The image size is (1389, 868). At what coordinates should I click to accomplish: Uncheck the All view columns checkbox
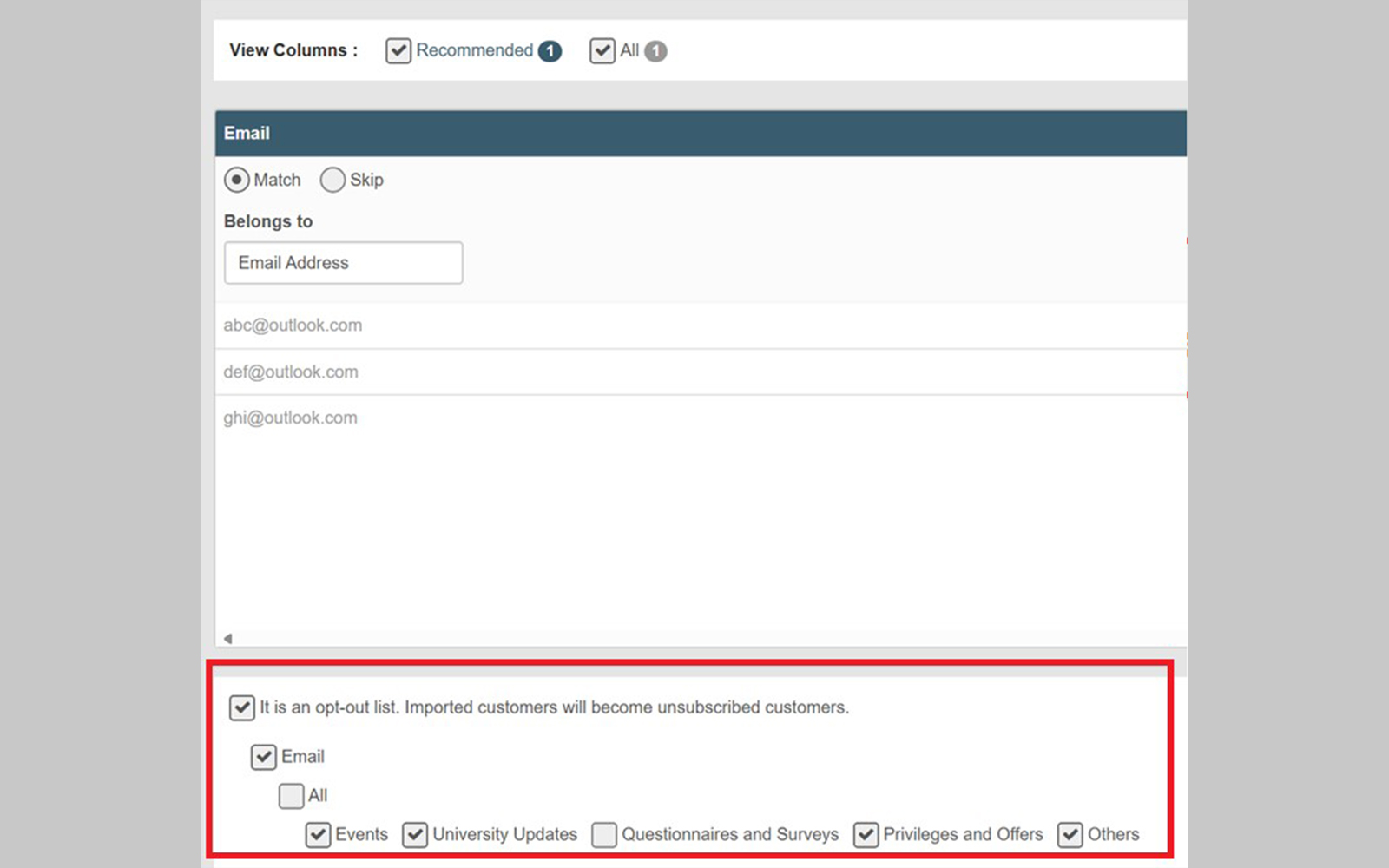pos(602,51)
